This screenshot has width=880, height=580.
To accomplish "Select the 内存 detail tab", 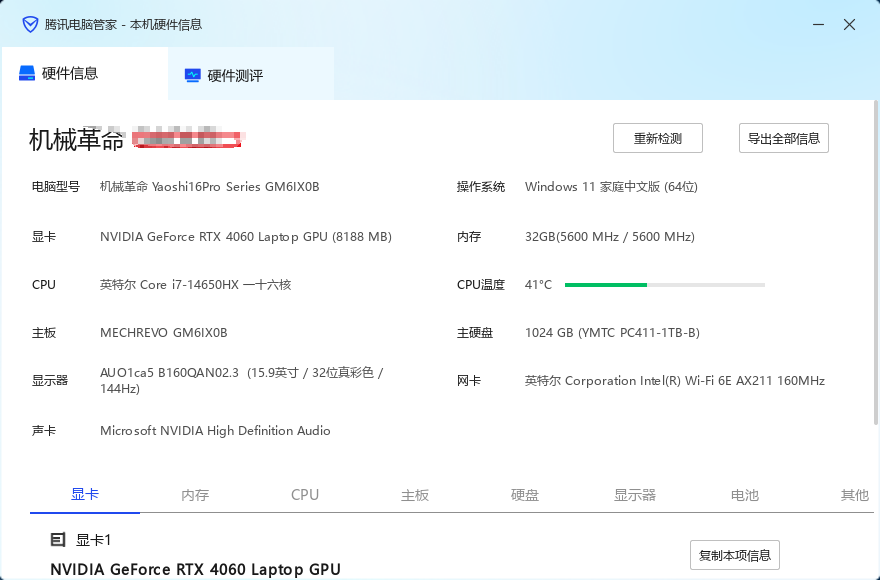I will pyautogui.click(x=195, y=495).
